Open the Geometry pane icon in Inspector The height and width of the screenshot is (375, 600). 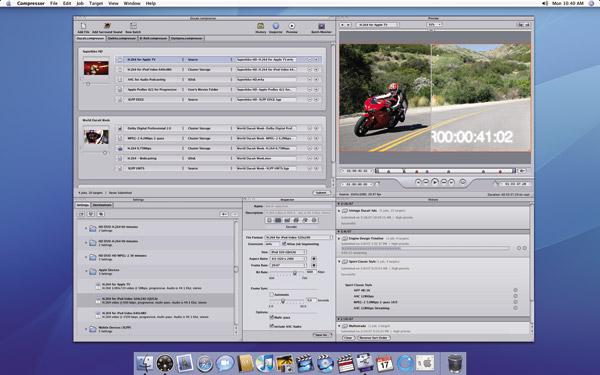305,220
